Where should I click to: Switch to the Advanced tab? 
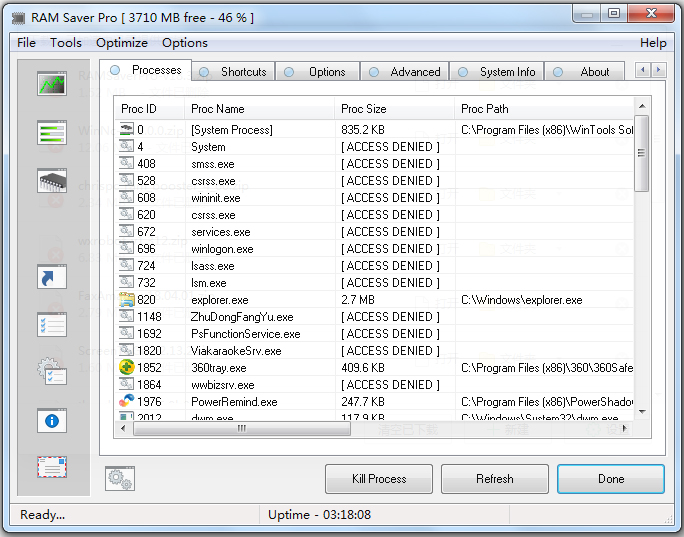tap(405, 72)
